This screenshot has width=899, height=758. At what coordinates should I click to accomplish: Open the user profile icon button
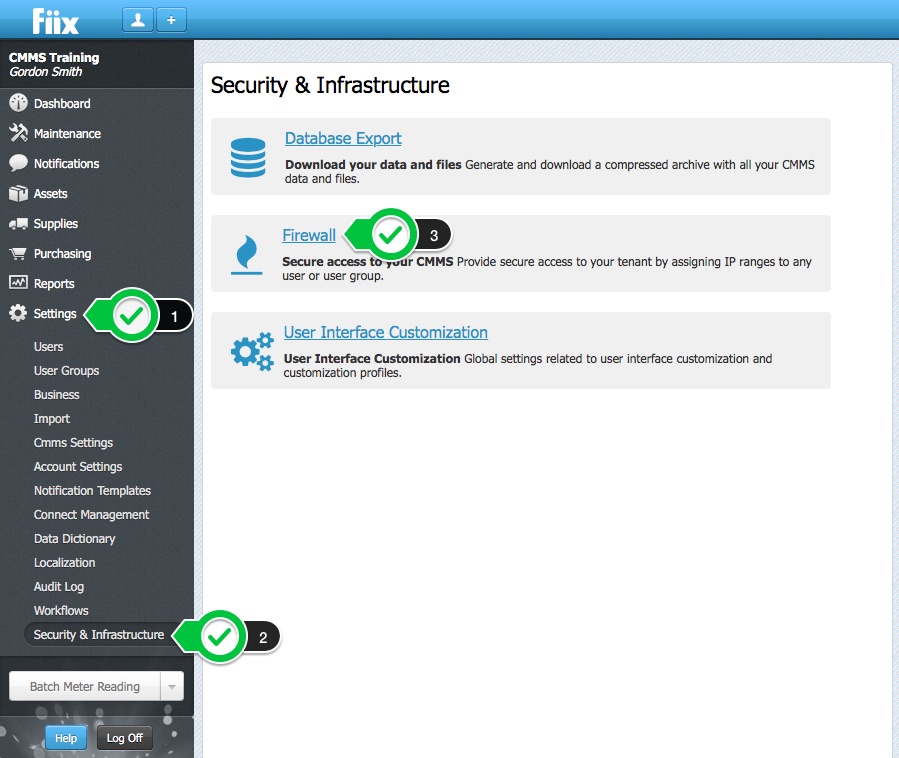pyautogui.click(x=138, y=20)
